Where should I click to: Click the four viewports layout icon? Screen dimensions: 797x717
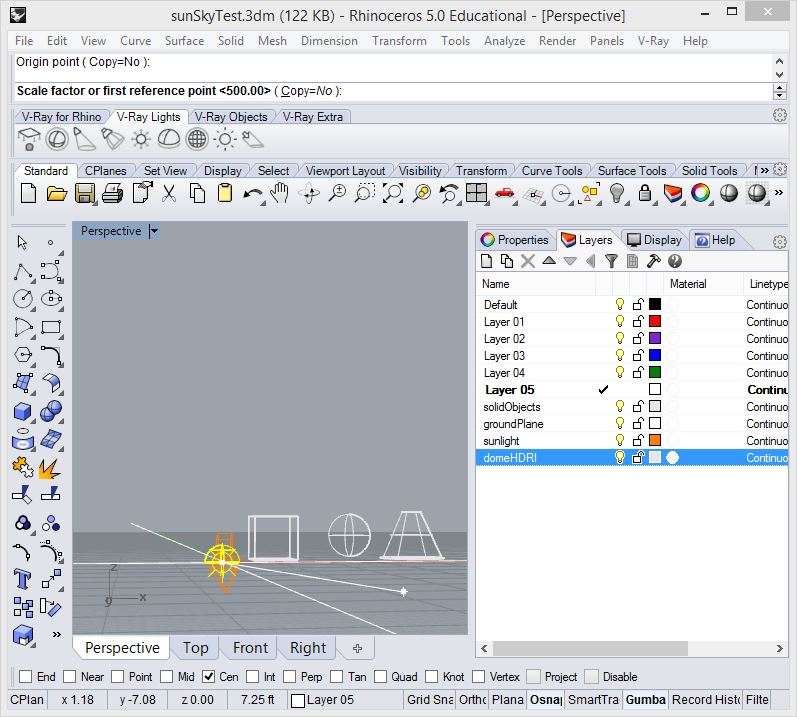coord(477,194)
